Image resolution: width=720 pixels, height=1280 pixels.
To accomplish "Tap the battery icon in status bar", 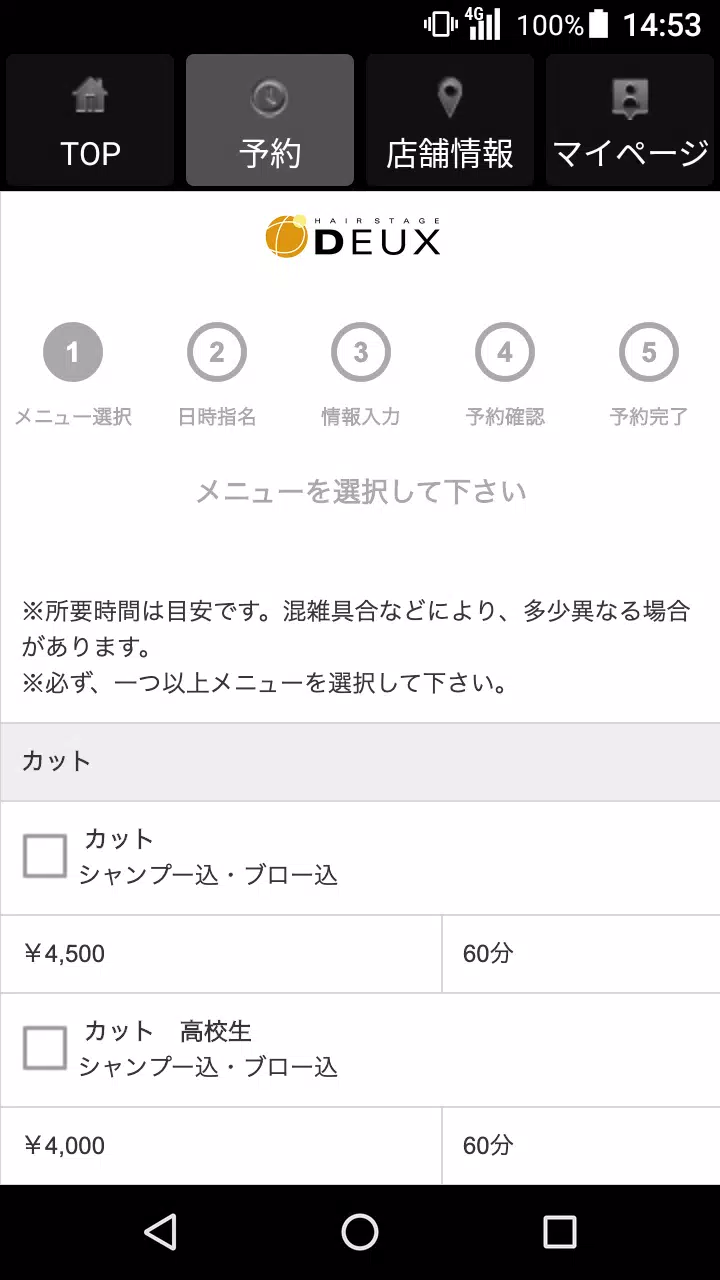I will point(598,24).
